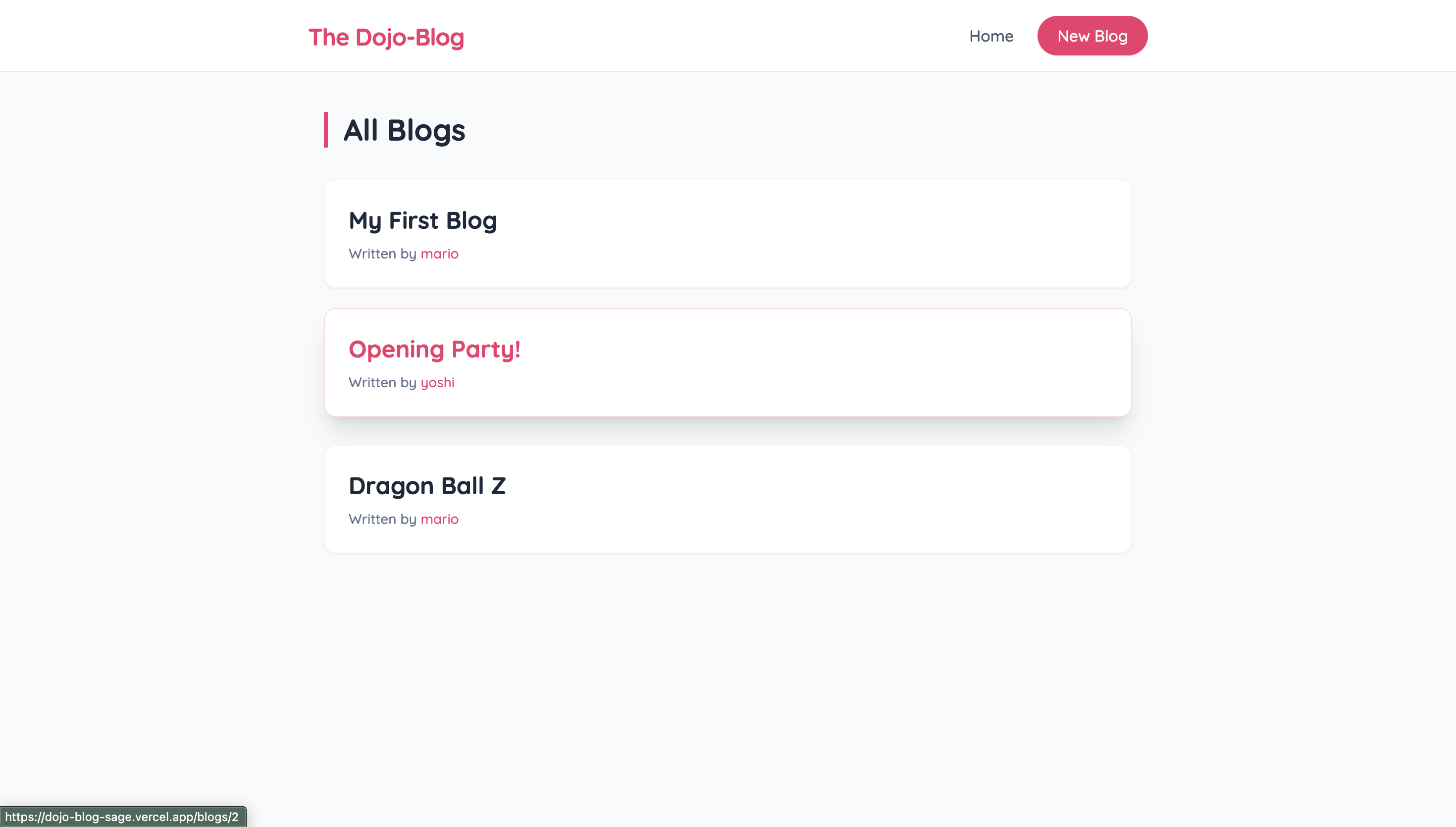This screenshot has height=827, width=1456.
Task: Click The Dojo-Blog site title
Action: pos(387,37)
